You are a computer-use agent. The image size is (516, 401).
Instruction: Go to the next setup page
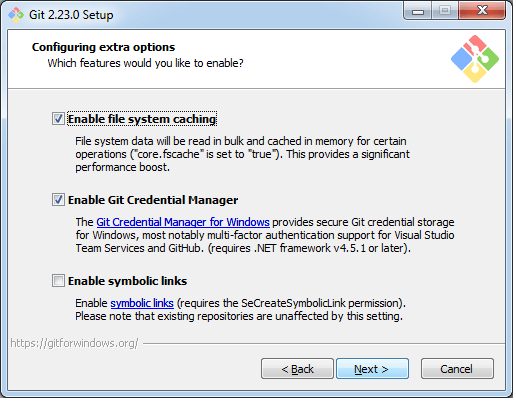(x=372, y=369)
